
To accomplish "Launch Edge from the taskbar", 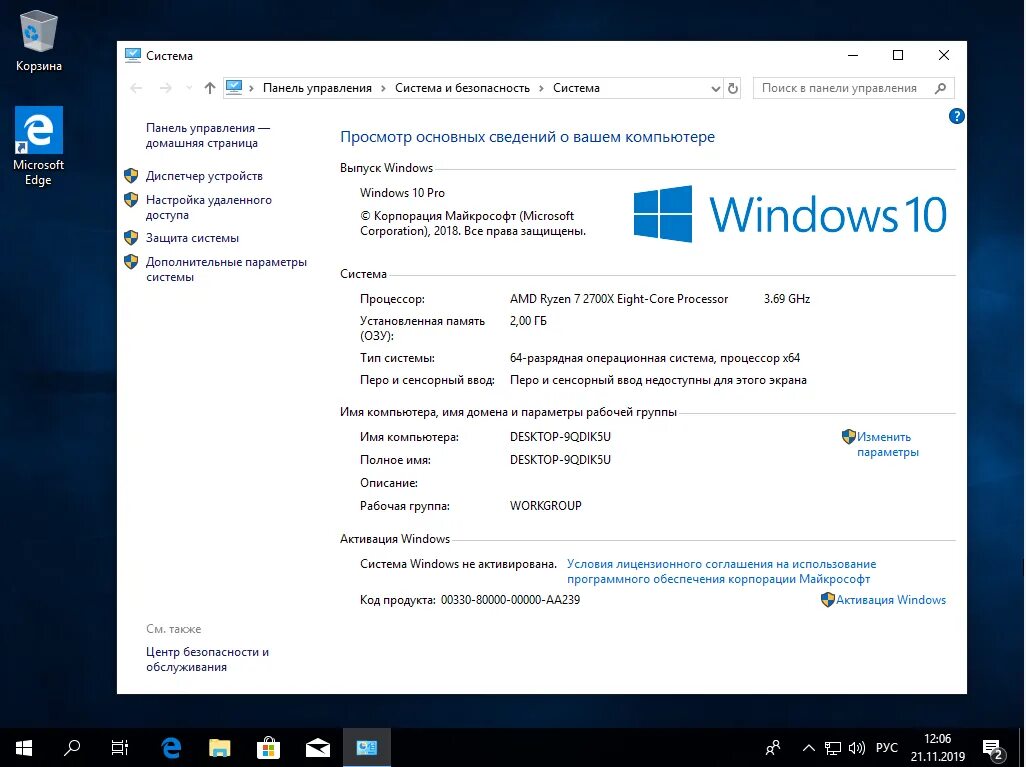I will (x=171, y=747).
